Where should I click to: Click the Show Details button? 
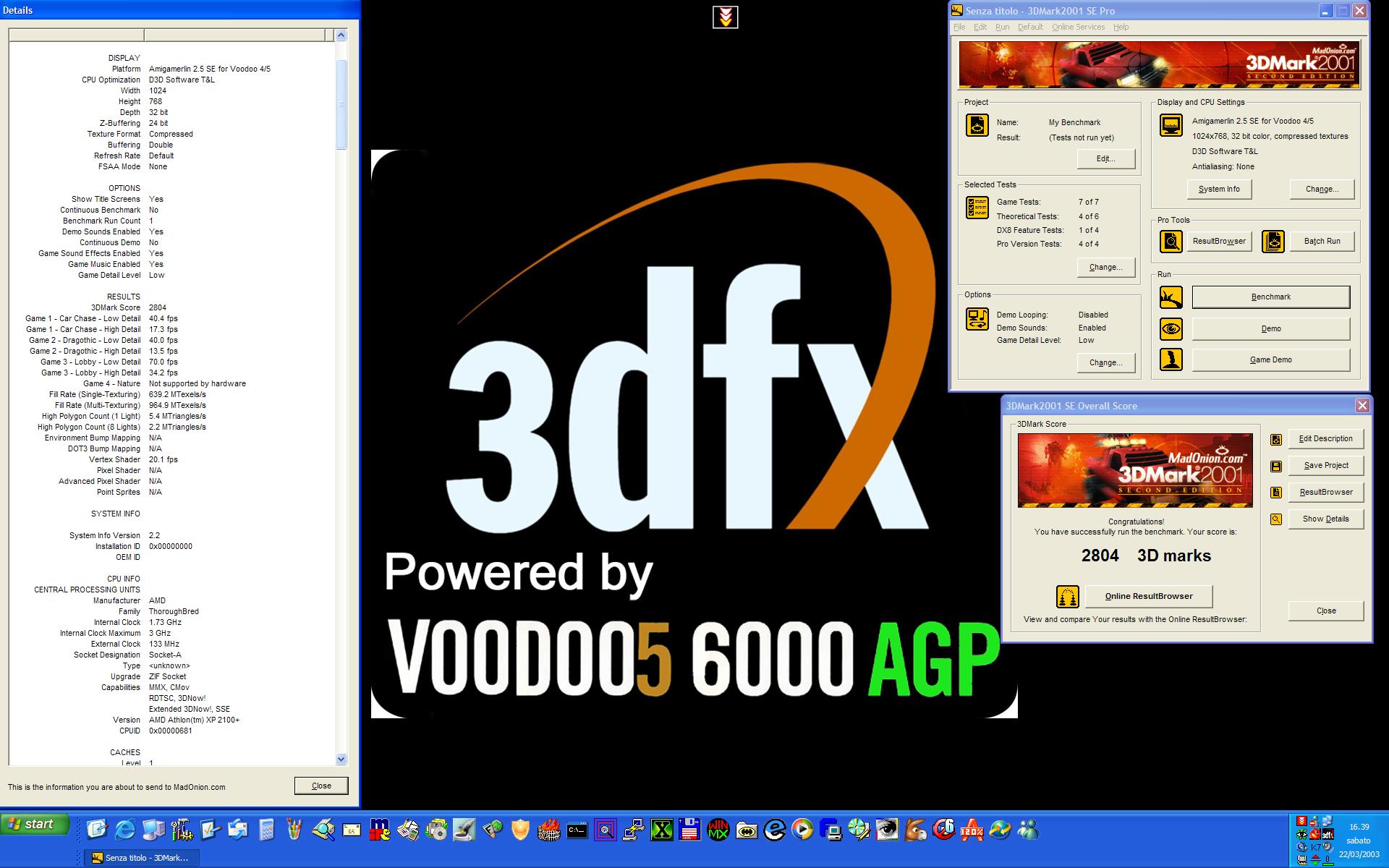point(1325,519)
